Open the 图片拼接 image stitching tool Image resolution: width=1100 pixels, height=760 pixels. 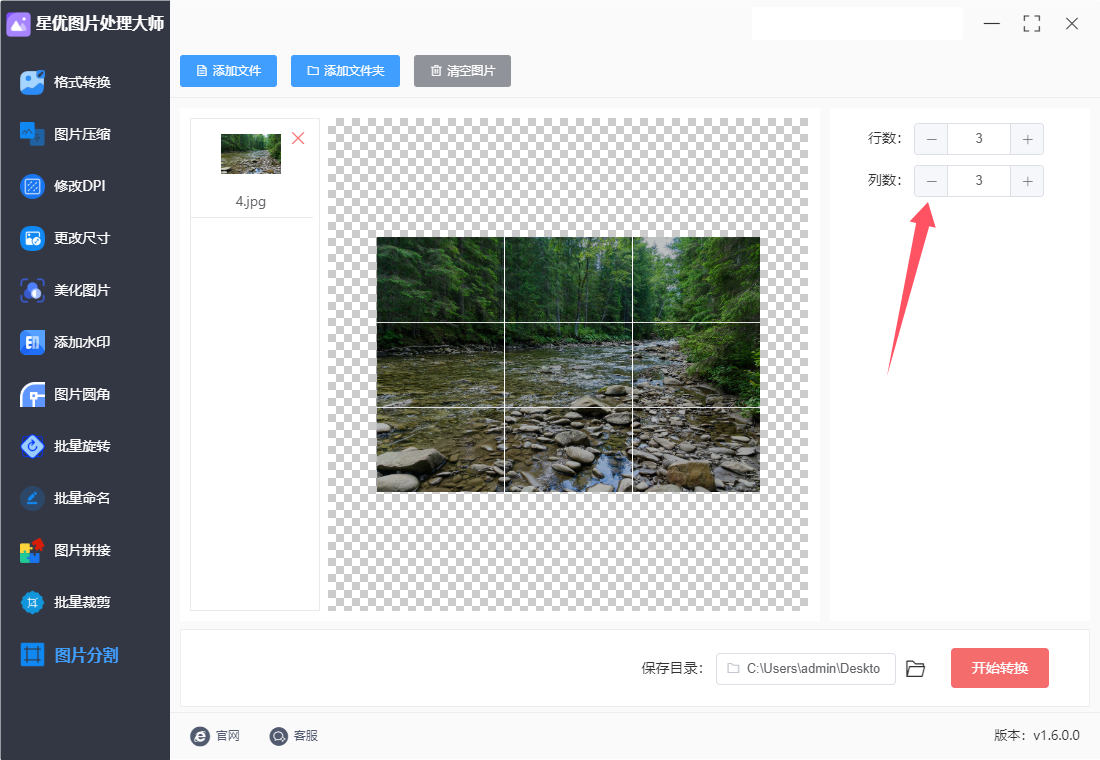click(x=65, y=550)
